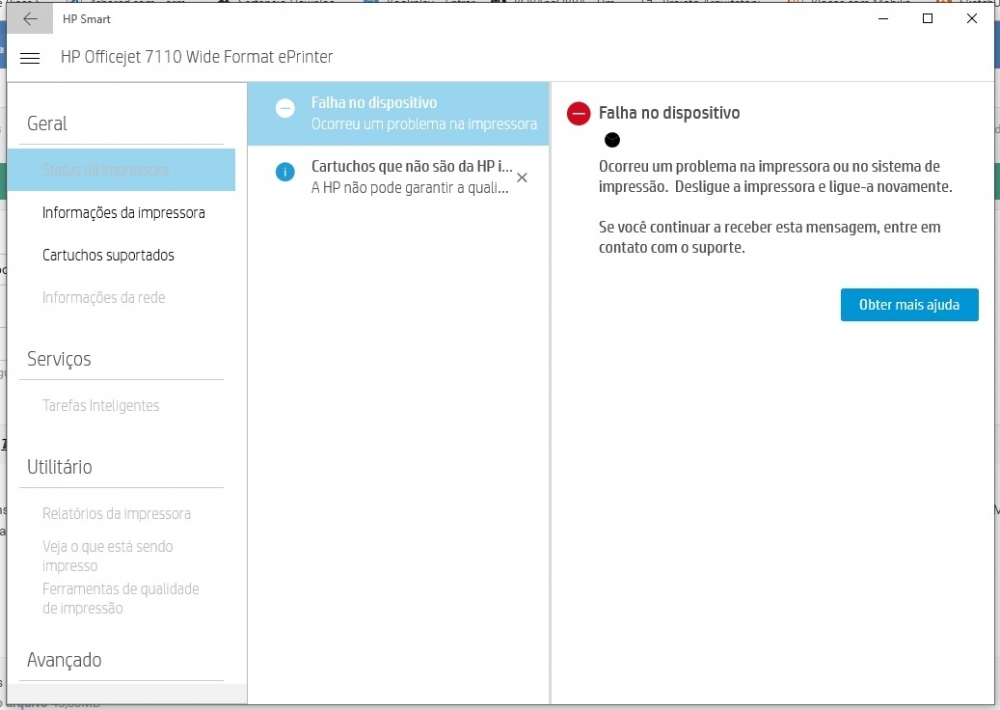This screenshot has width=1000, height=710.
Task: Select the Falha no dispositivo notification
Action: 398,114
